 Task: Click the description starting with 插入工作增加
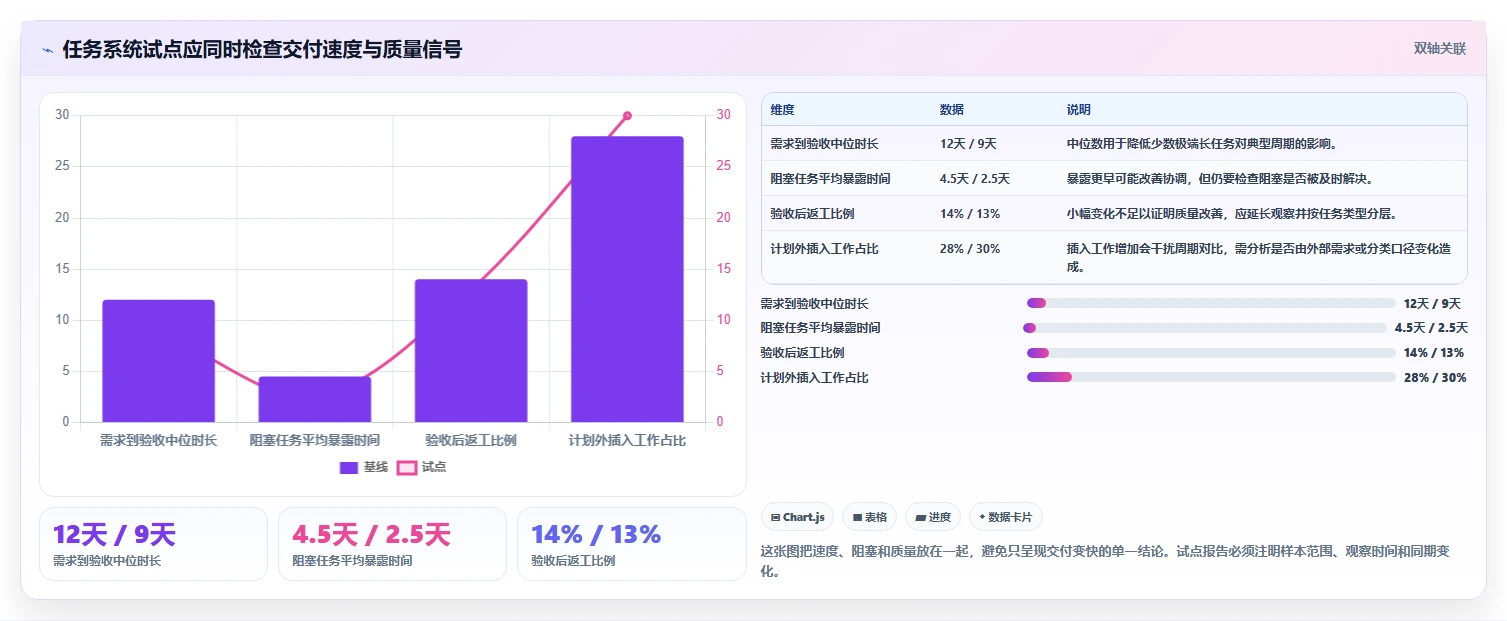coord(1261,258)
